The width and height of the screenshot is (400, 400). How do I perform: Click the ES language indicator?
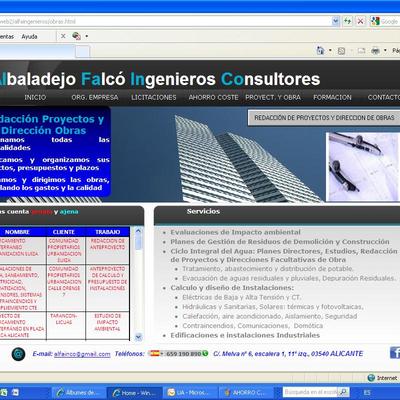tap(367, 392)
